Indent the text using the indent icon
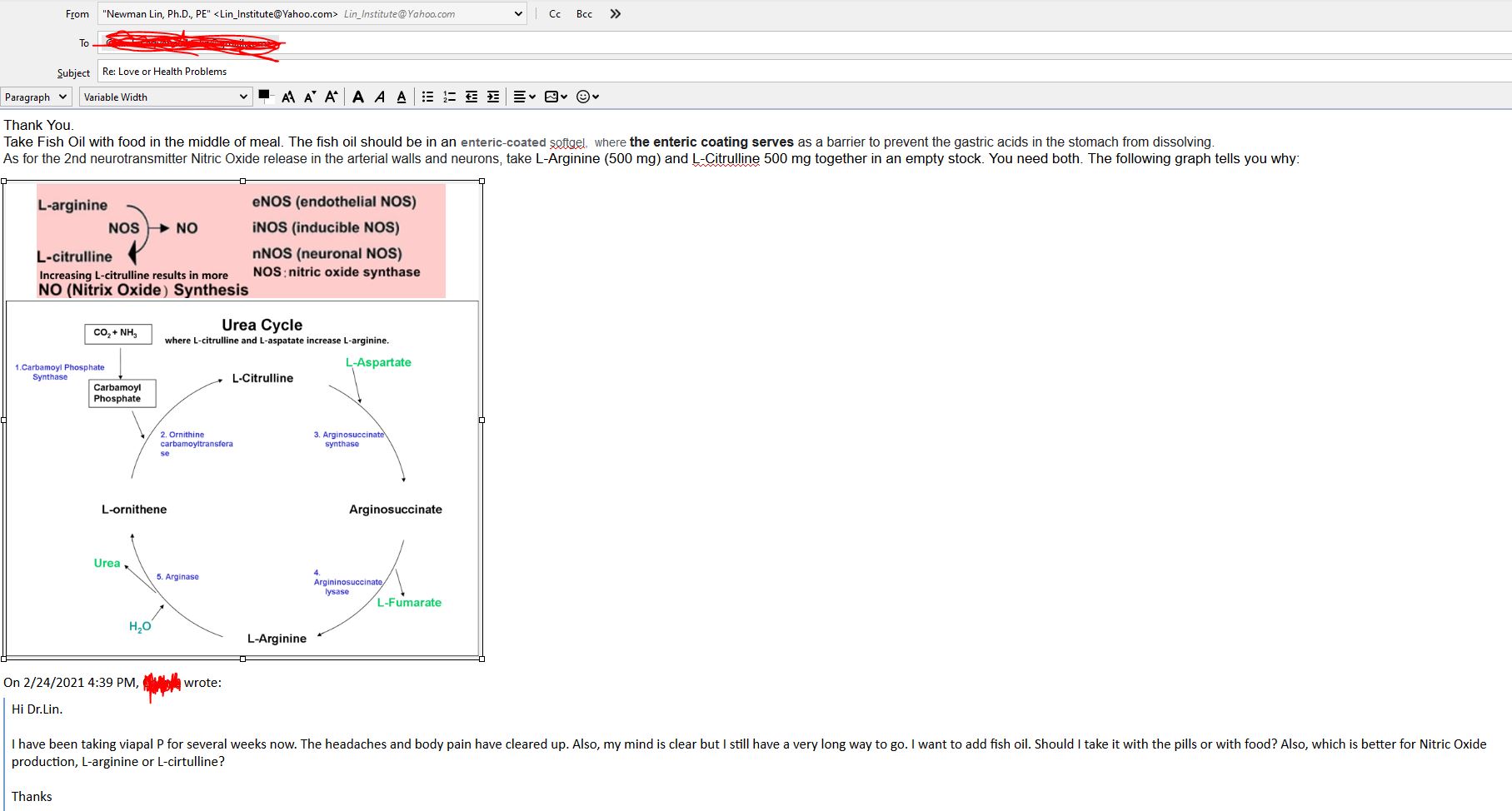Image resolution: width=1512 pixels, height=811 pixels. click(492, 97)
